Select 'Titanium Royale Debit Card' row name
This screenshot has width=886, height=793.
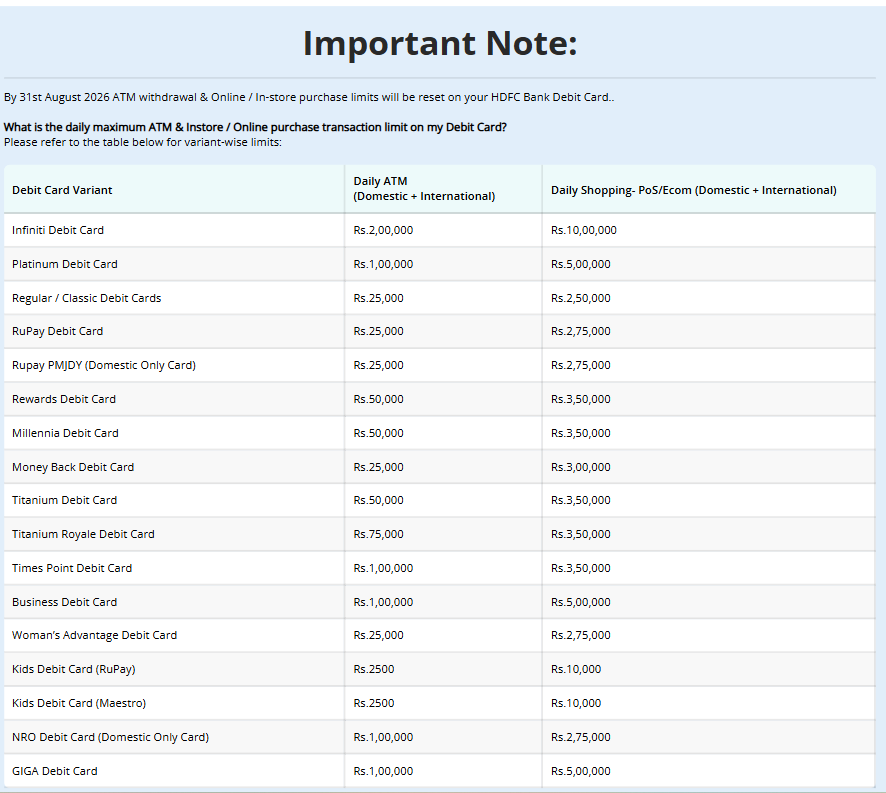click(83, 534)
